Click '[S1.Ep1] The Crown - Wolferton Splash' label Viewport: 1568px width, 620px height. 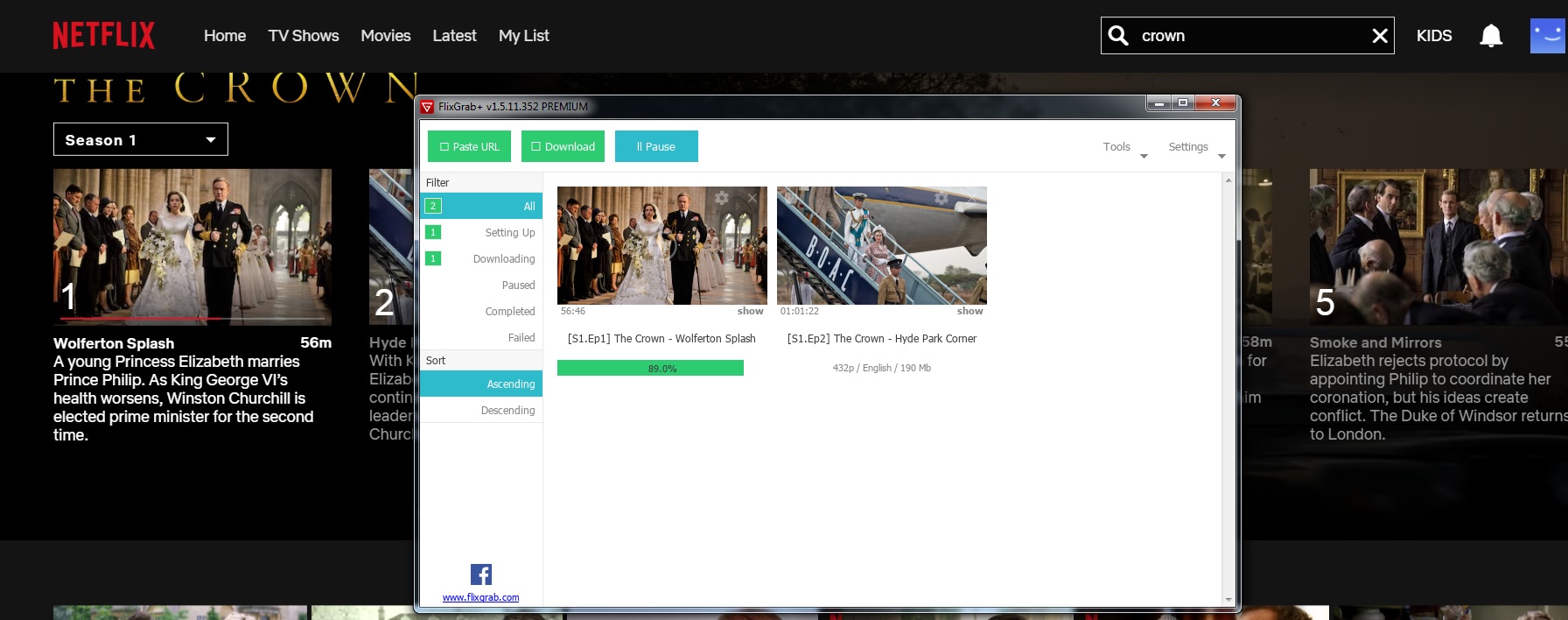(661, 339)
